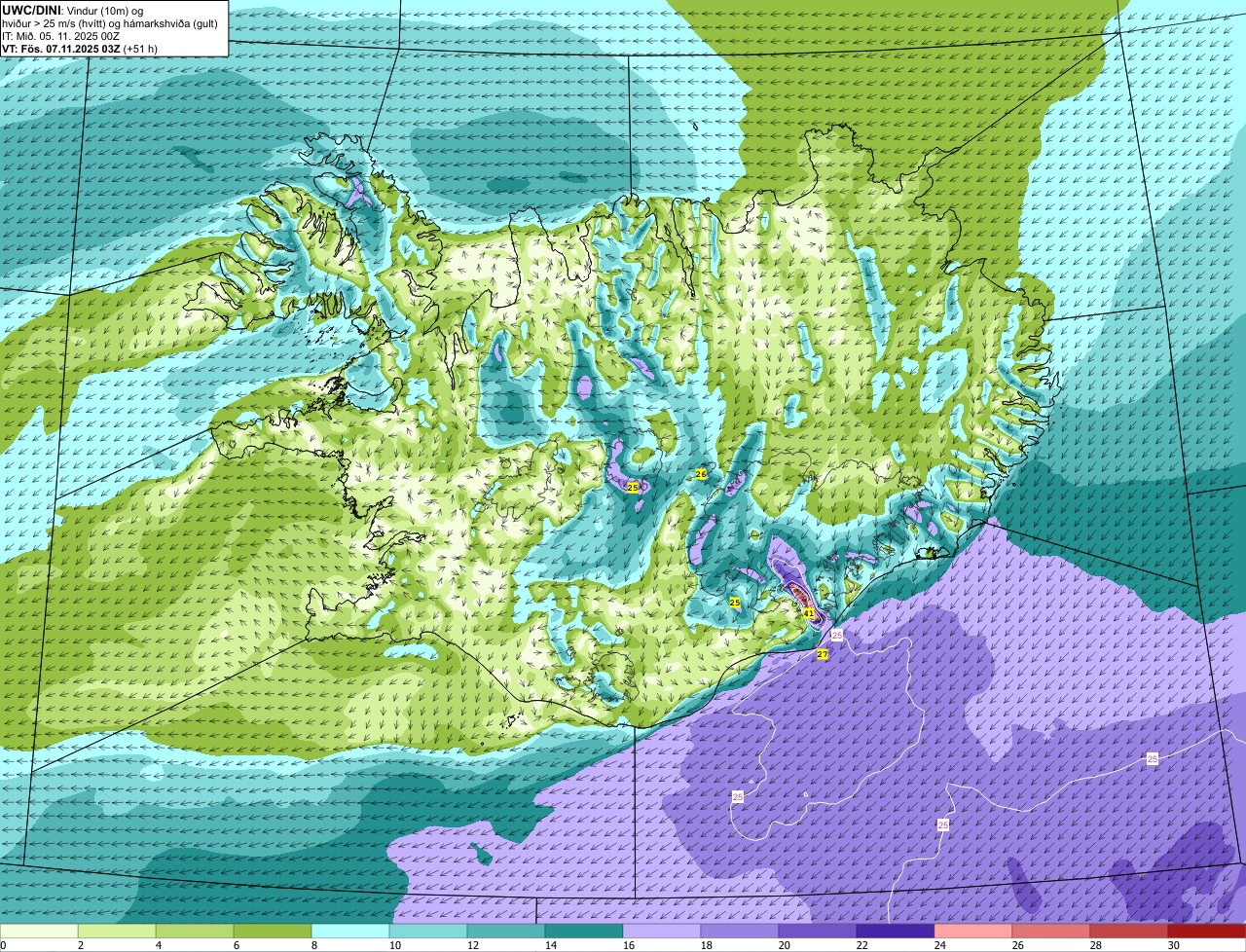Image resolution: width=1246 pixels, height=952 pixels.
Task: Select the salmon 26–28 m/s legend swatch
Action: click(x=1051, y=932)
